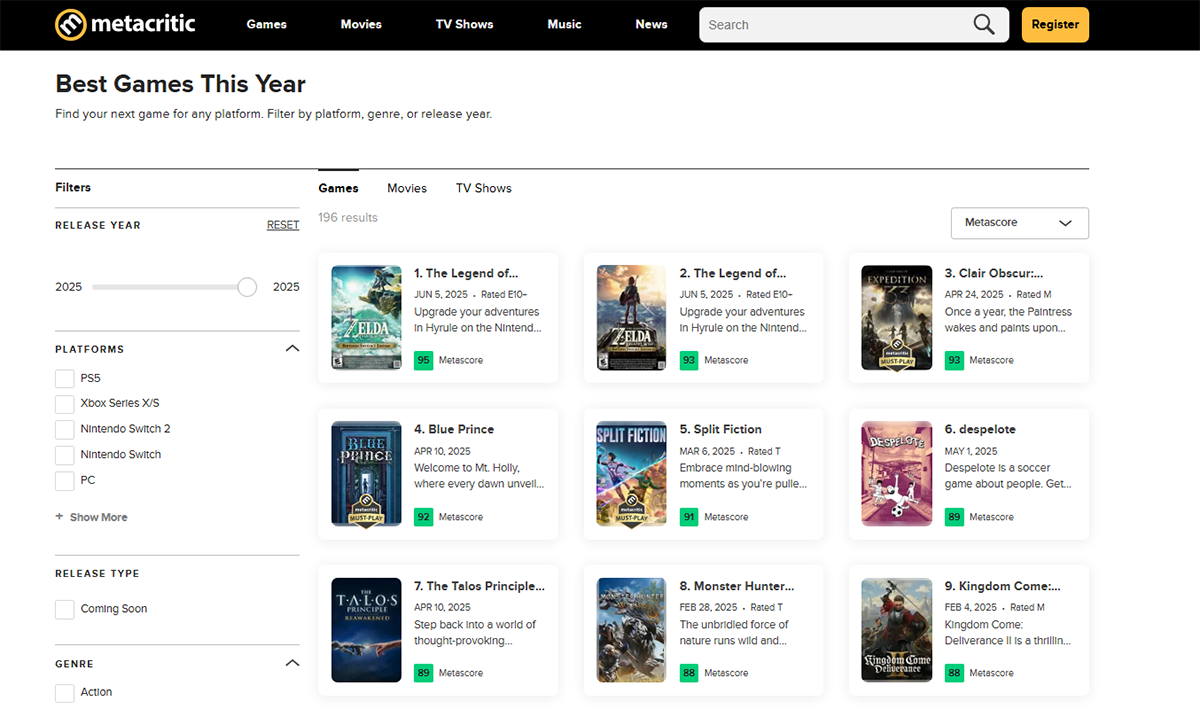The width and height of the screenshot is (1200, 709).
Task: Click the 93 Metascore badge for Clair Obscur
Action: tap(954, 360)
